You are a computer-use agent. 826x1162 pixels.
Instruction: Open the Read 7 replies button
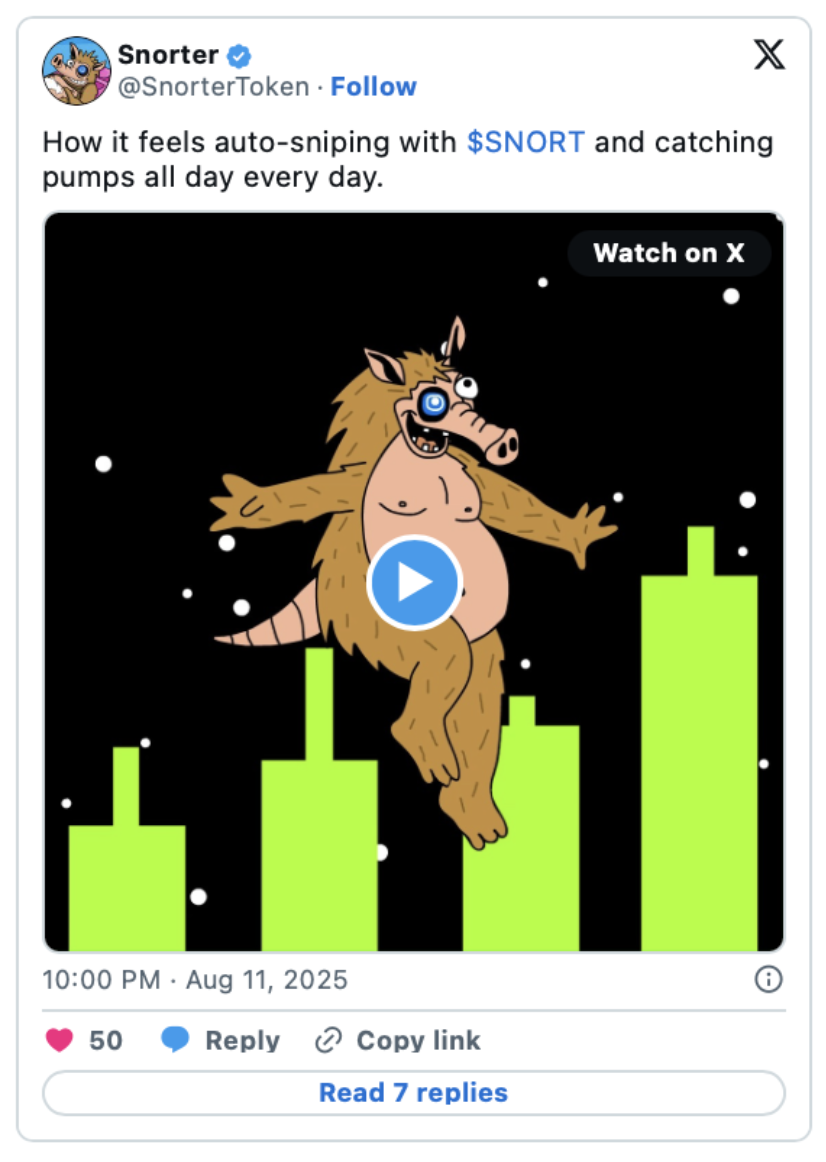click(x=413, y=1093)
